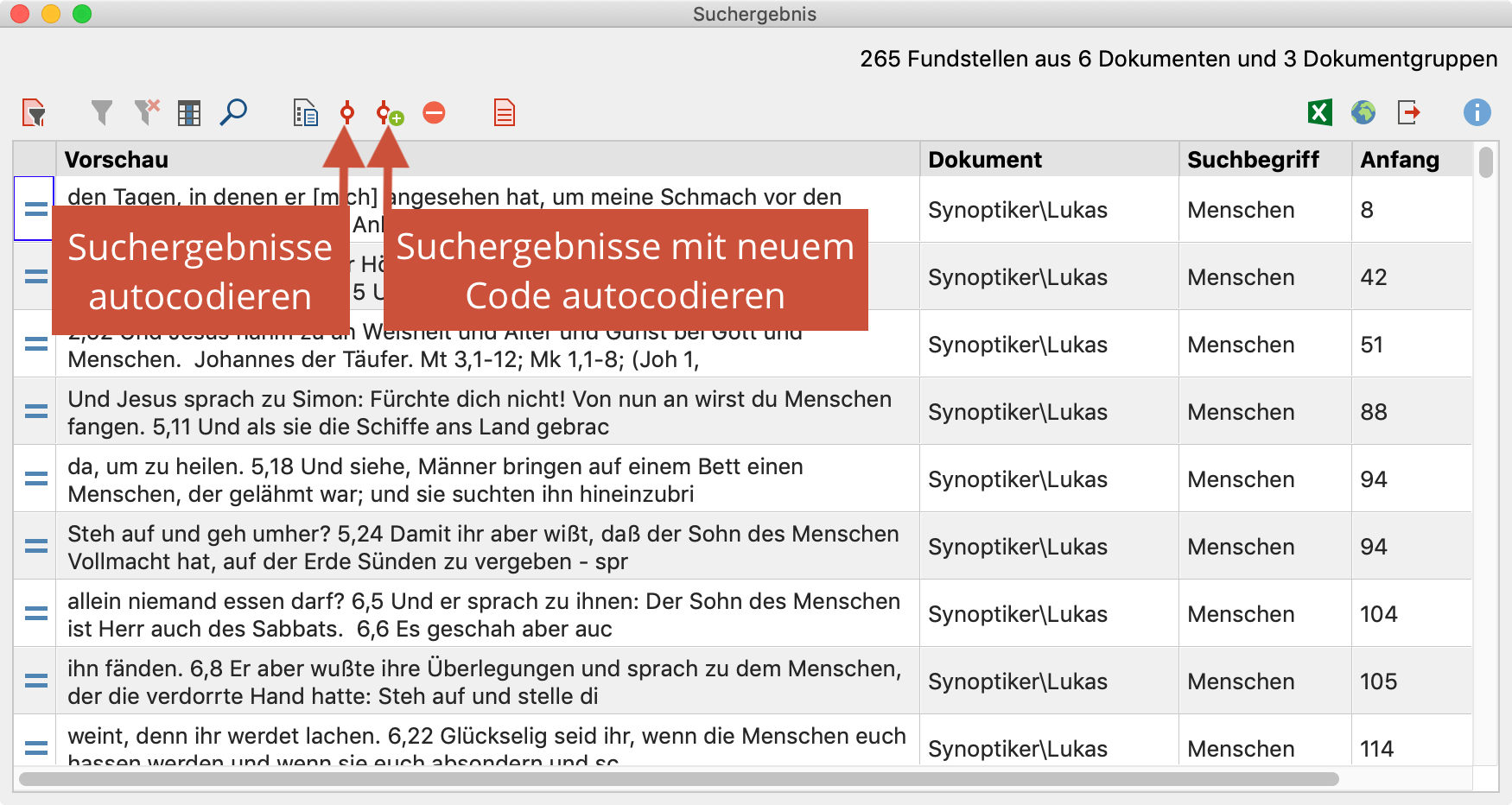The image size is (1512, 805).
Task: Sort by the Dokument column header
Action: pyautogui.click(x=985, y=160)
